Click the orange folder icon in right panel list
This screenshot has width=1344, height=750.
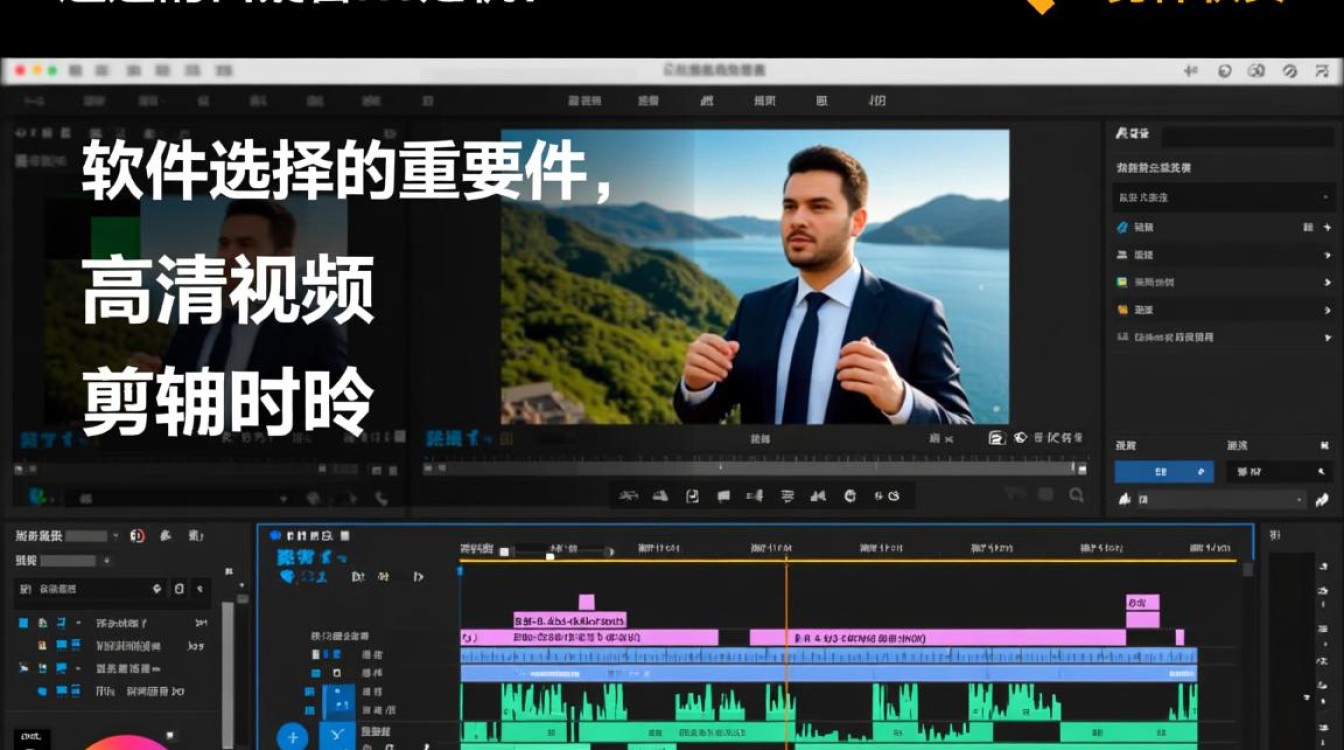[1122, 310]
